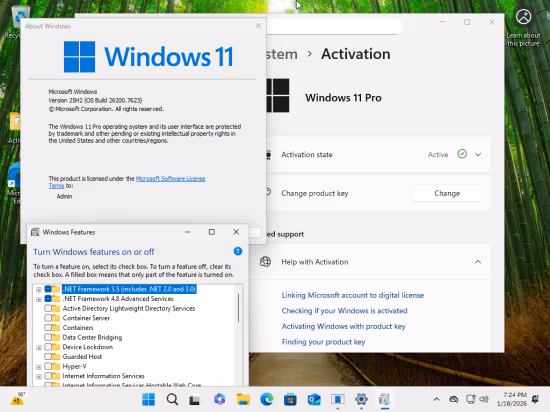Click the green Active checkmark icon
The height and width of the screenshot is (412, 550).
462,154
